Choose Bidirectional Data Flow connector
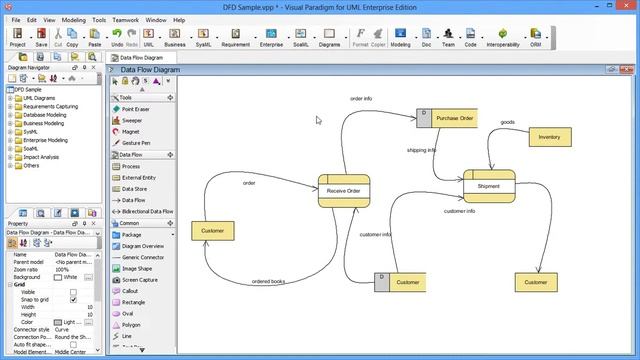Screen dimensions: 640x360 [143, 211]
